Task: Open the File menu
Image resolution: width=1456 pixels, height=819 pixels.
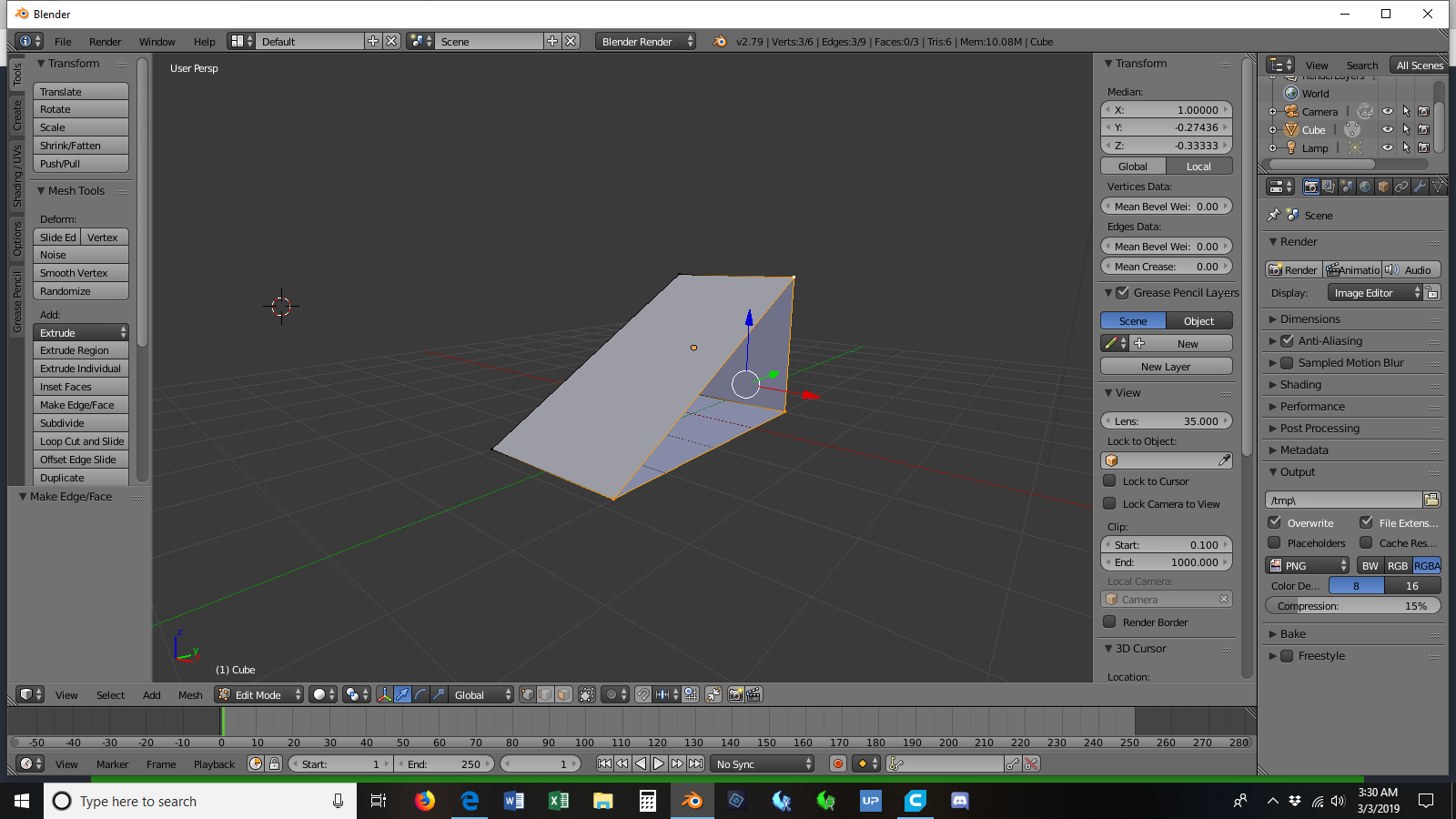Action: click(x=63, y=42)
